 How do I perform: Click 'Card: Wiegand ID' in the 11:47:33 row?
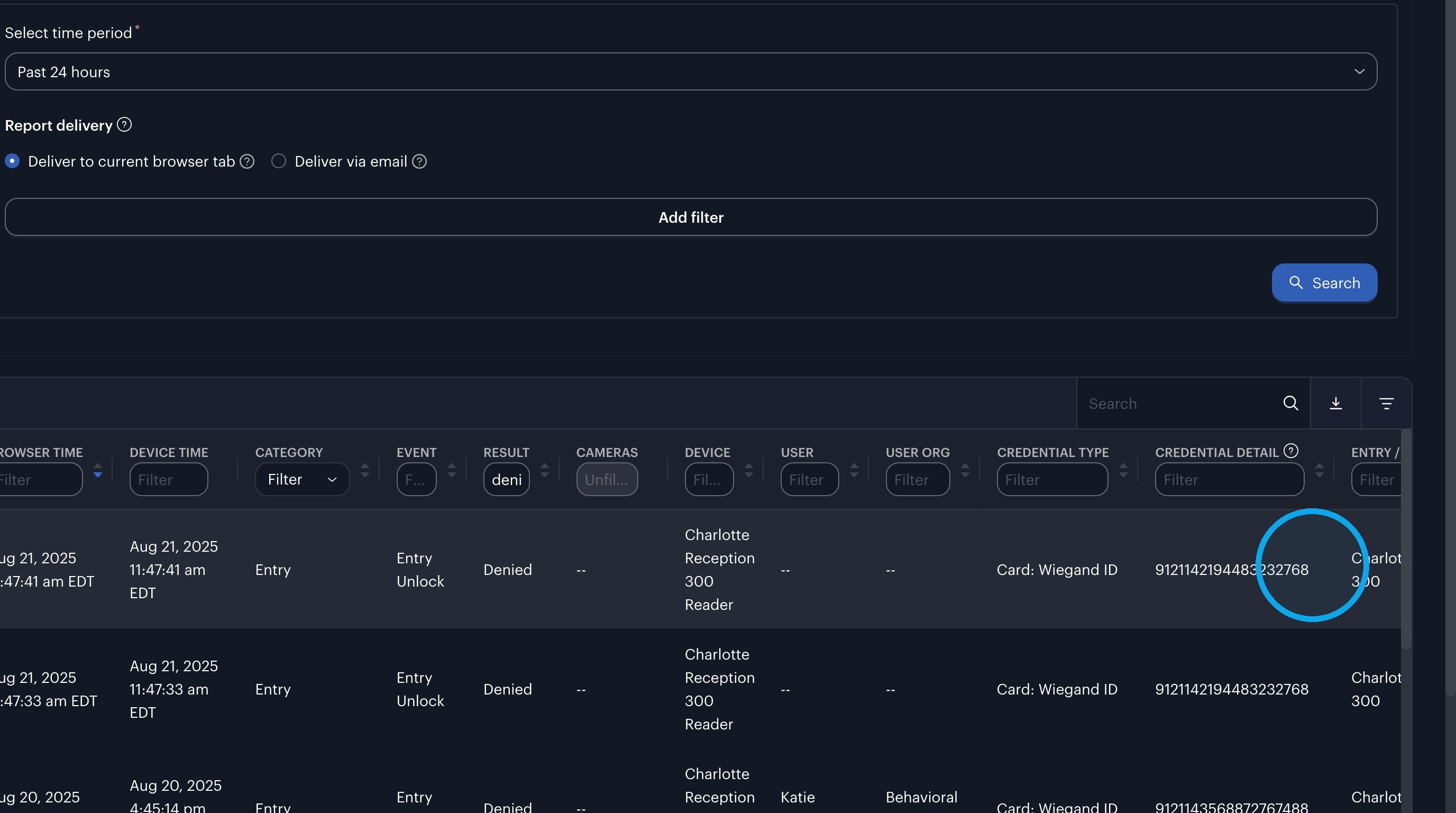[x=1057, y=689]
